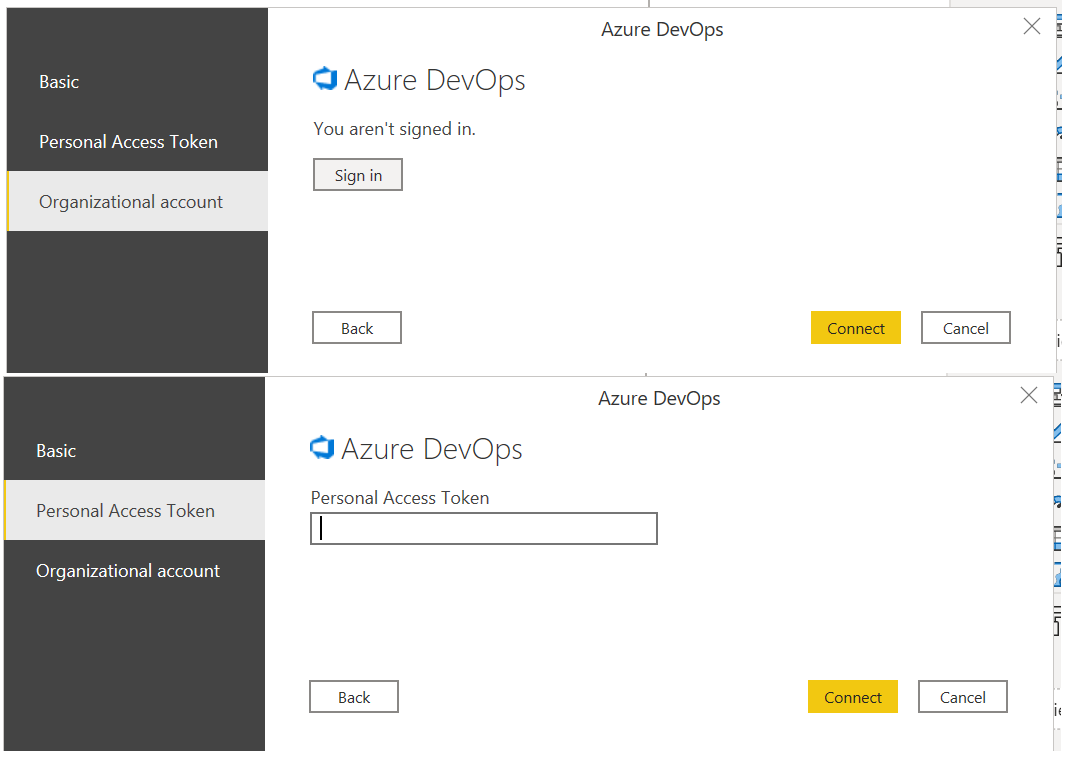Select the Organizational account tab in the upper dialog

pyautogui.click(x=130, y=201)
